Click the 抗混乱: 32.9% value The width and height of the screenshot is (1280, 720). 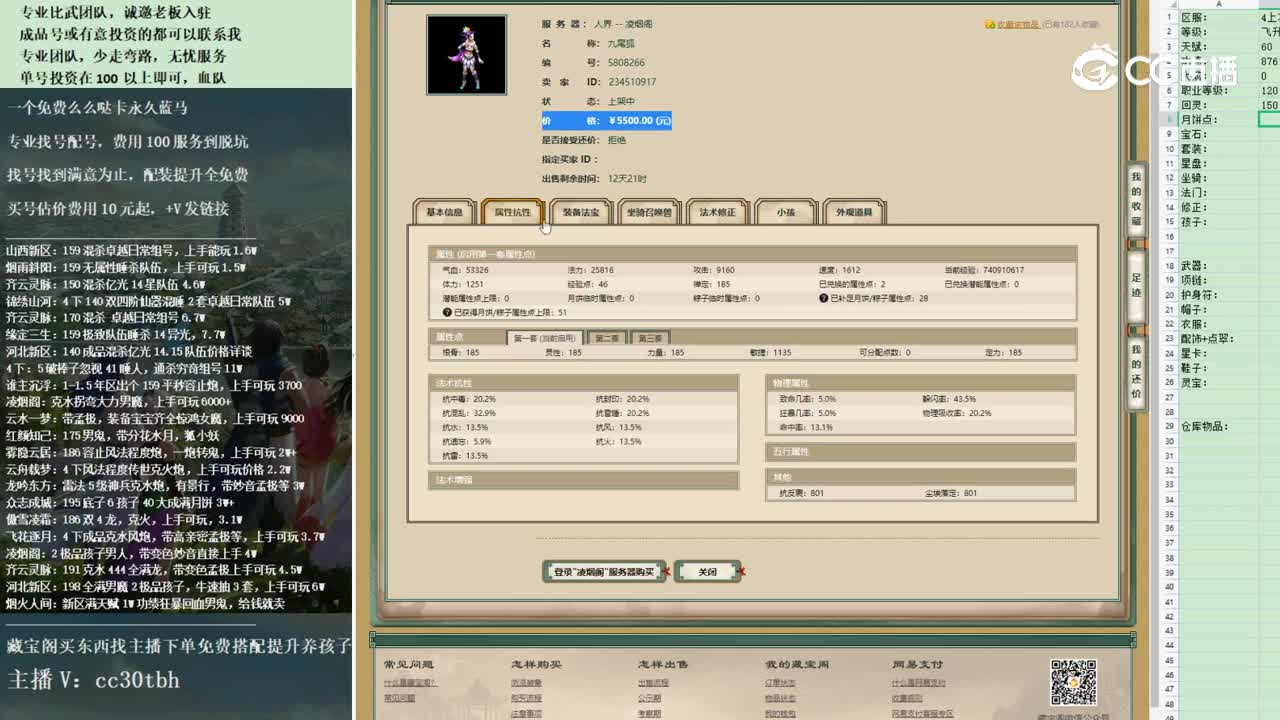(x=468, y=413)
